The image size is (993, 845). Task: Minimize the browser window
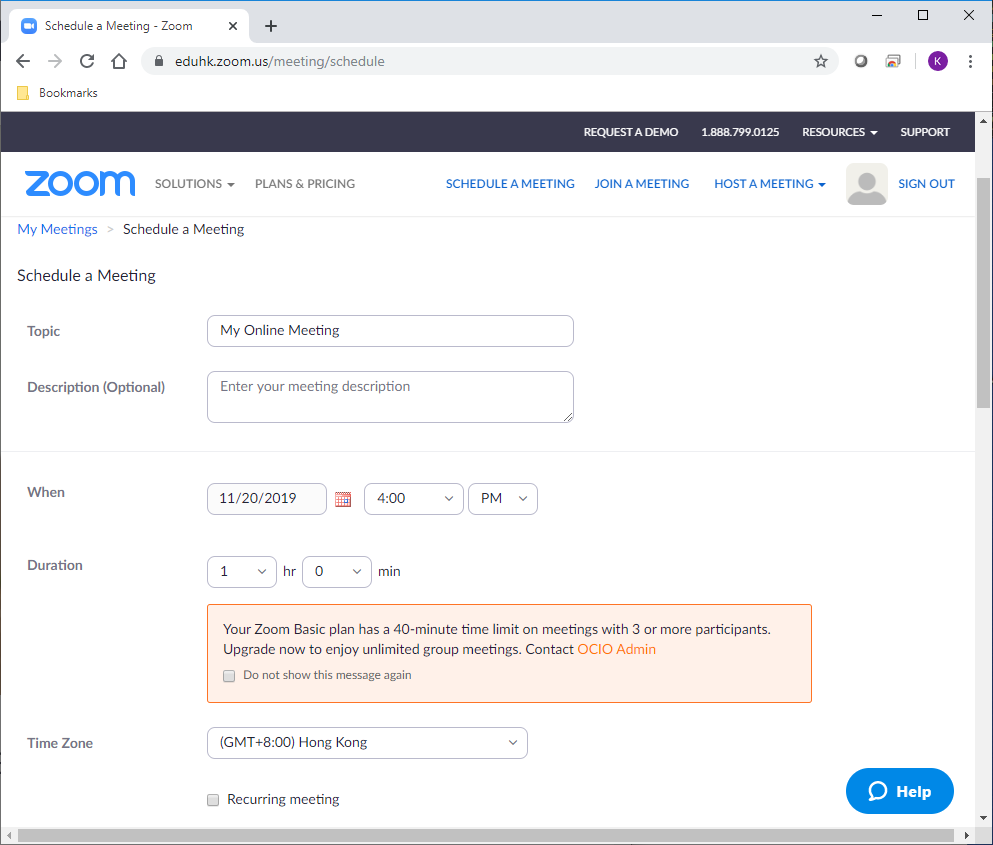click(877, 15)
